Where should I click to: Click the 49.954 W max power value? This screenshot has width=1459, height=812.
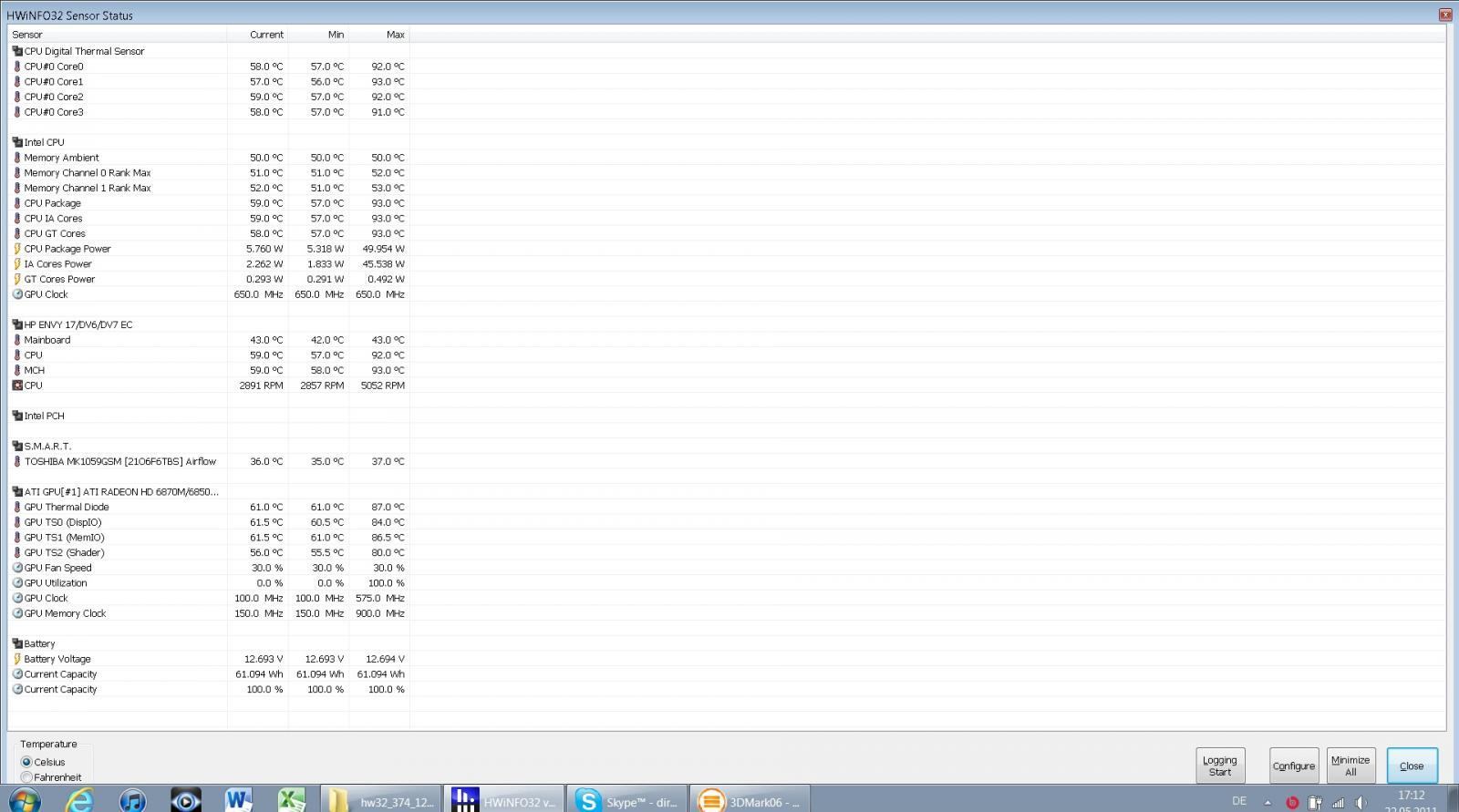click(384, 249)
